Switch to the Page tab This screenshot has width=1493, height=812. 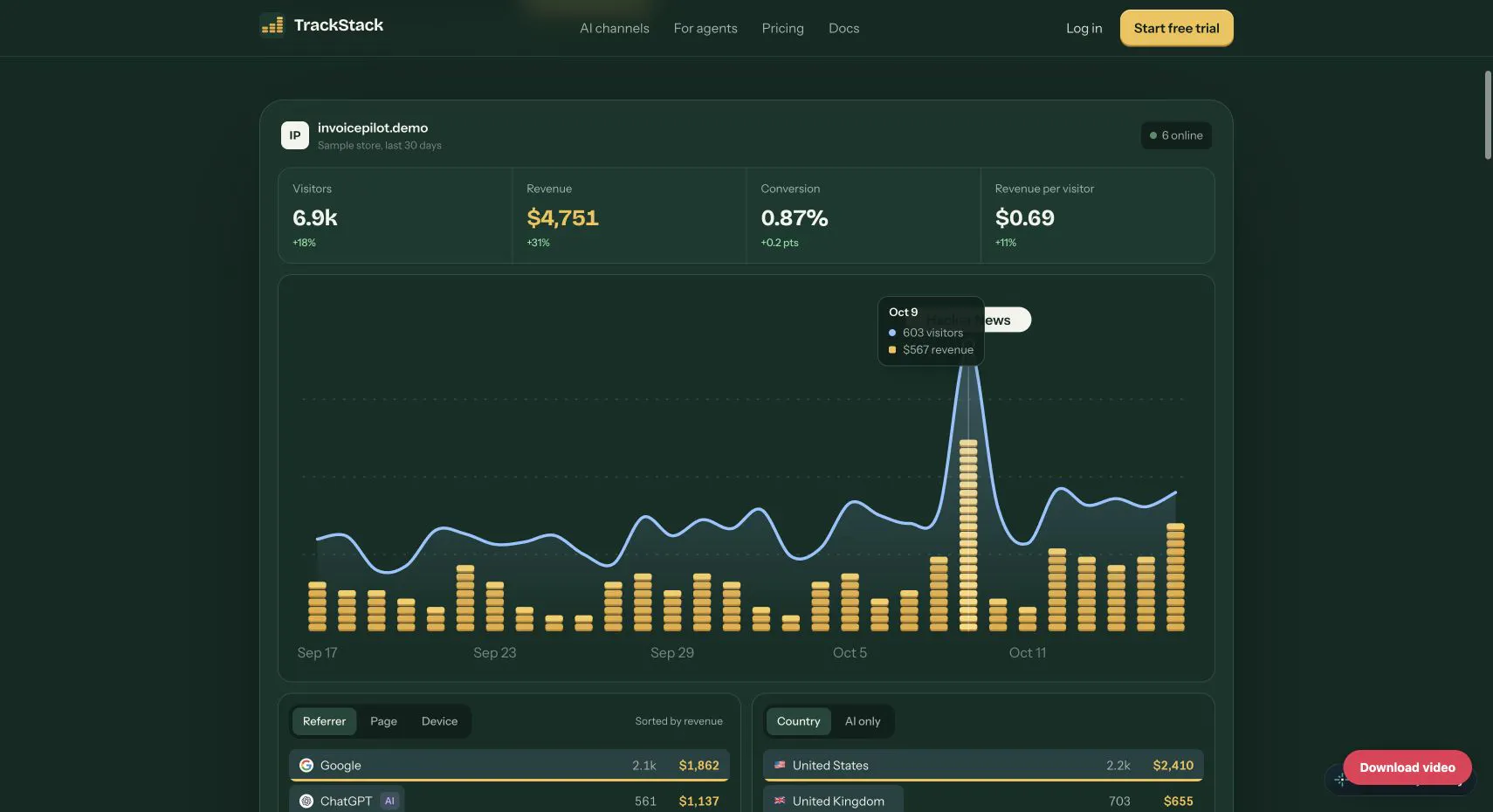click(x=383, y=721)
